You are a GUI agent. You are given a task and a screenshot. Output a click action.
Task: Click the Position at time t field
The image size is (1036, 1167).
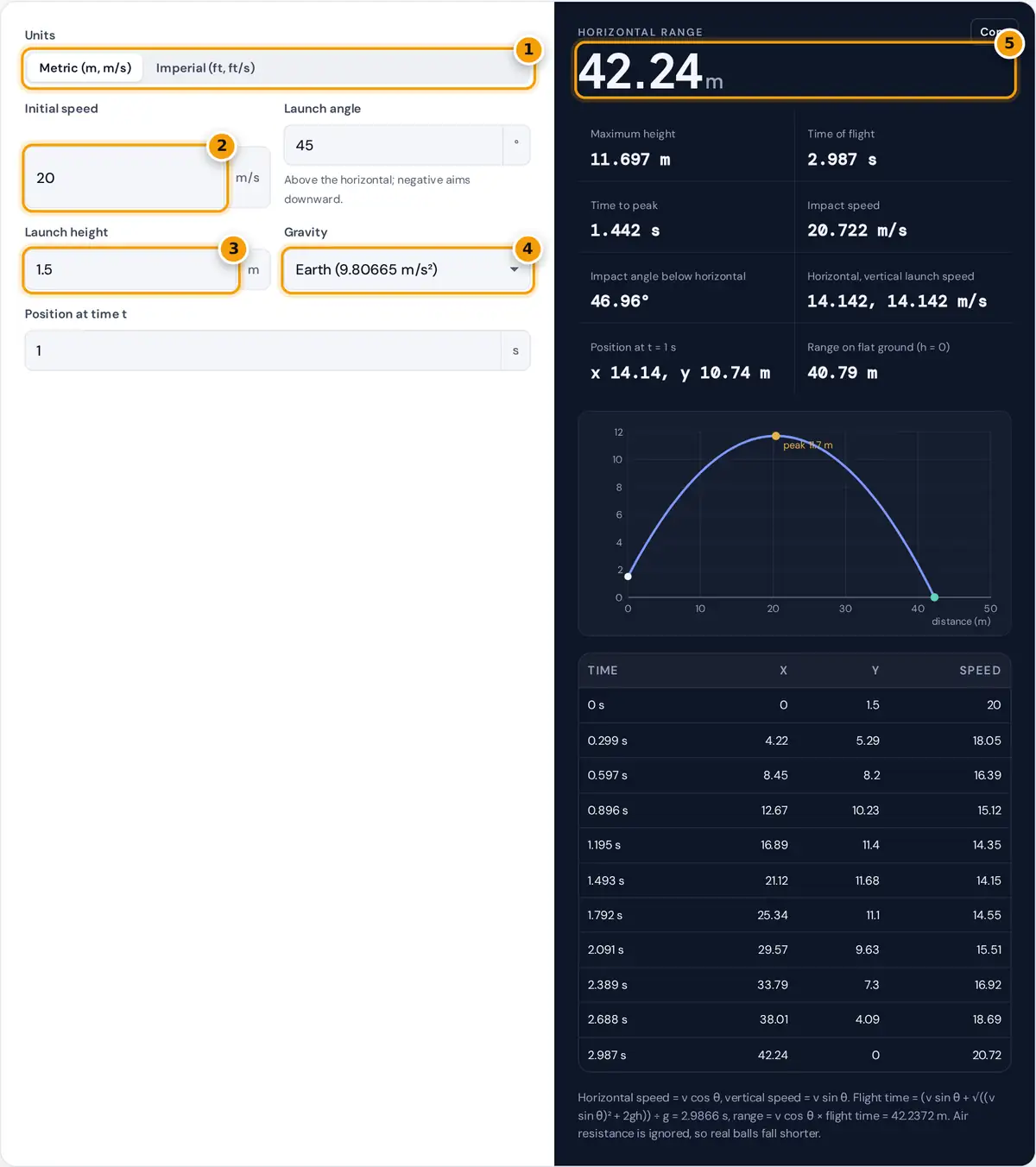point(262,350)
